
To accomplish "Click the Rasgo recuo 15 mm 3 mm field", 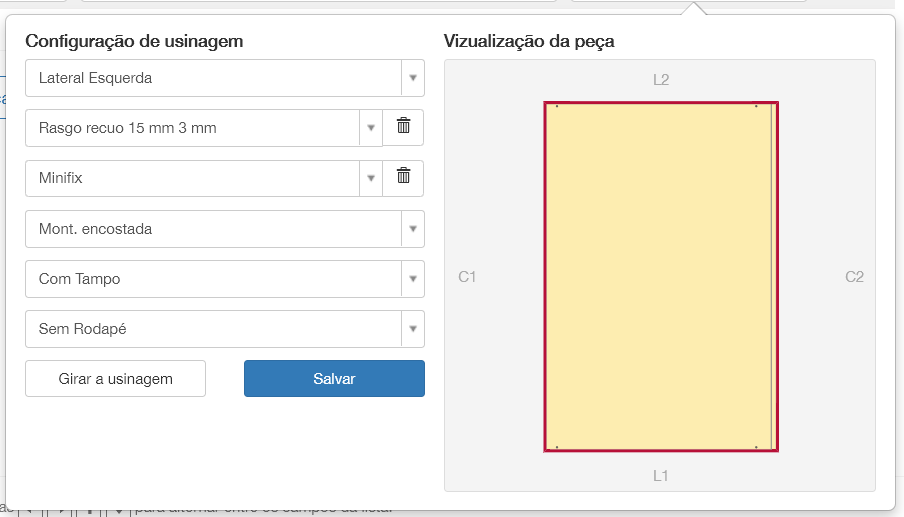I will (x=192, y=128).
